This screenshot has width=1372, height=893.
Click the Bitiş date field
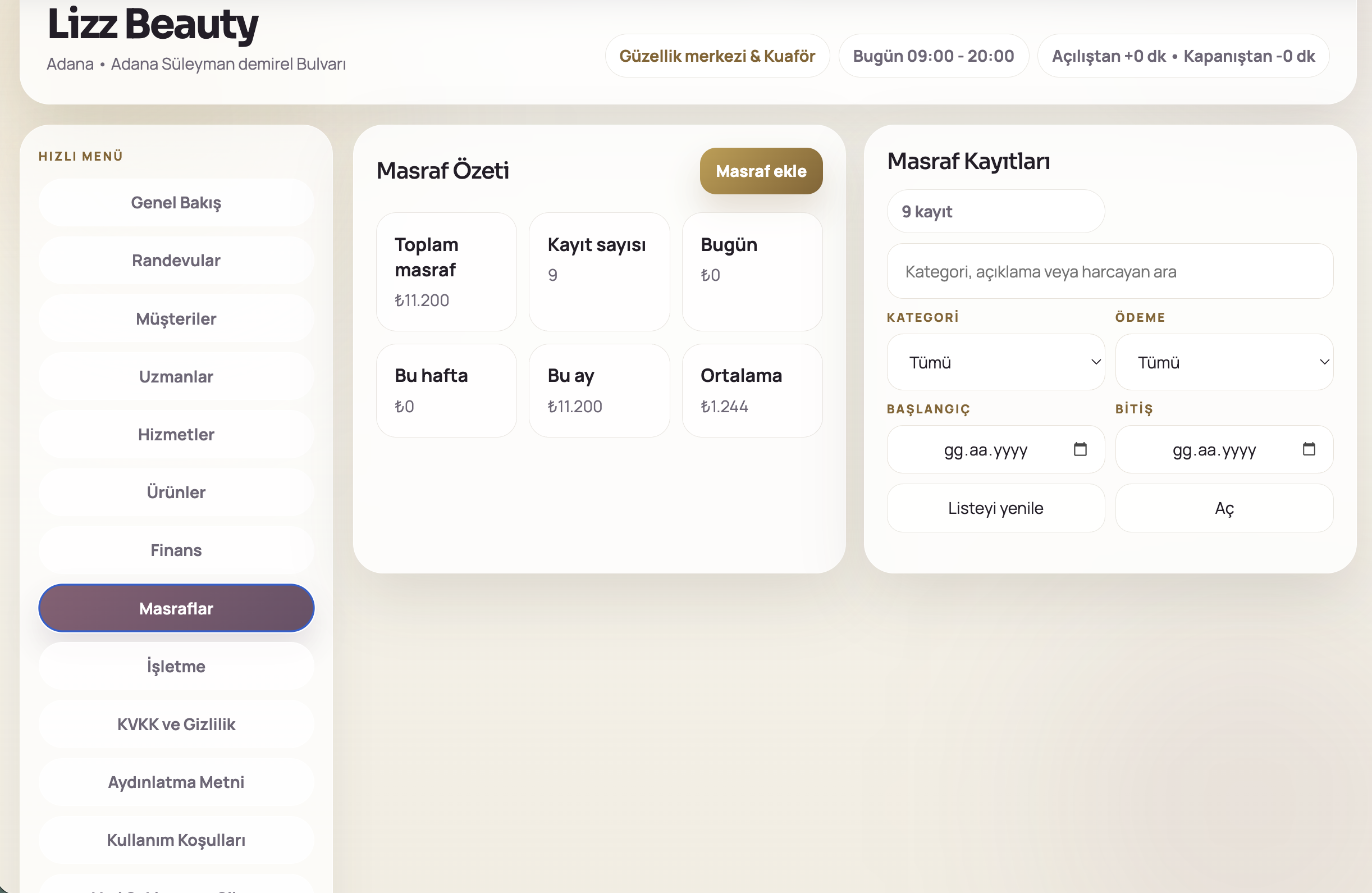[x=1224, y=449]
